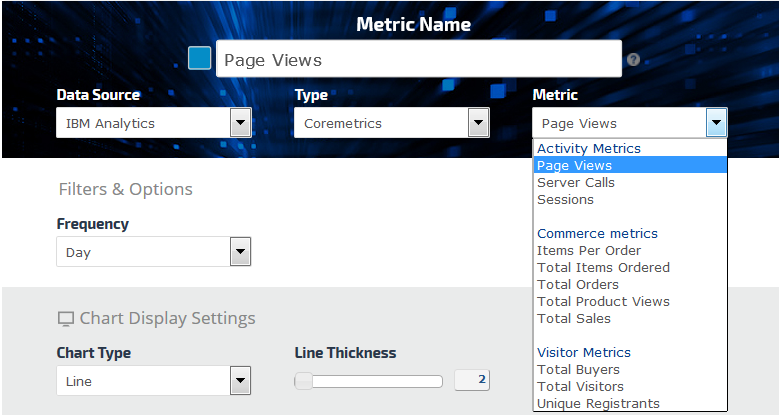Select Items Per Order option

pos(589,251)
